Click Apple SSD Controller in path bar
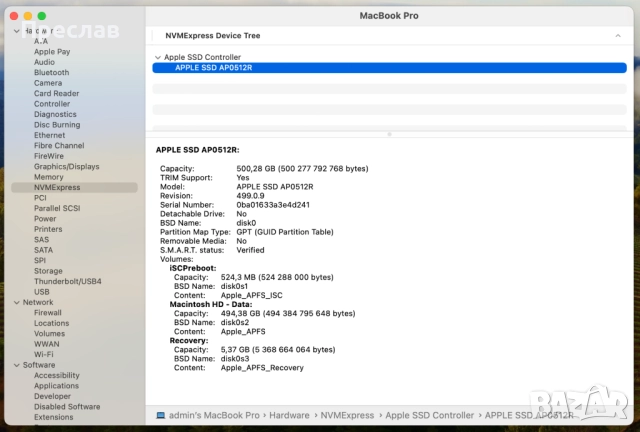 coord(429,415)
